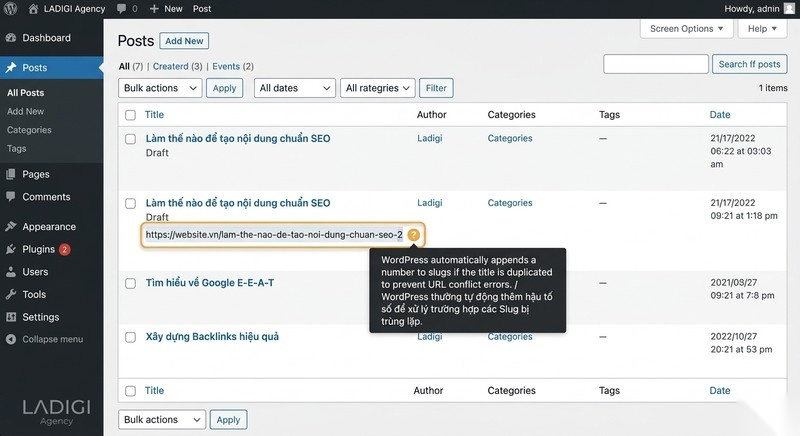The height and width of the screenshot is (436, 800).
Task: Click the Plugins plug icon
Action: (x=11, y=249)
